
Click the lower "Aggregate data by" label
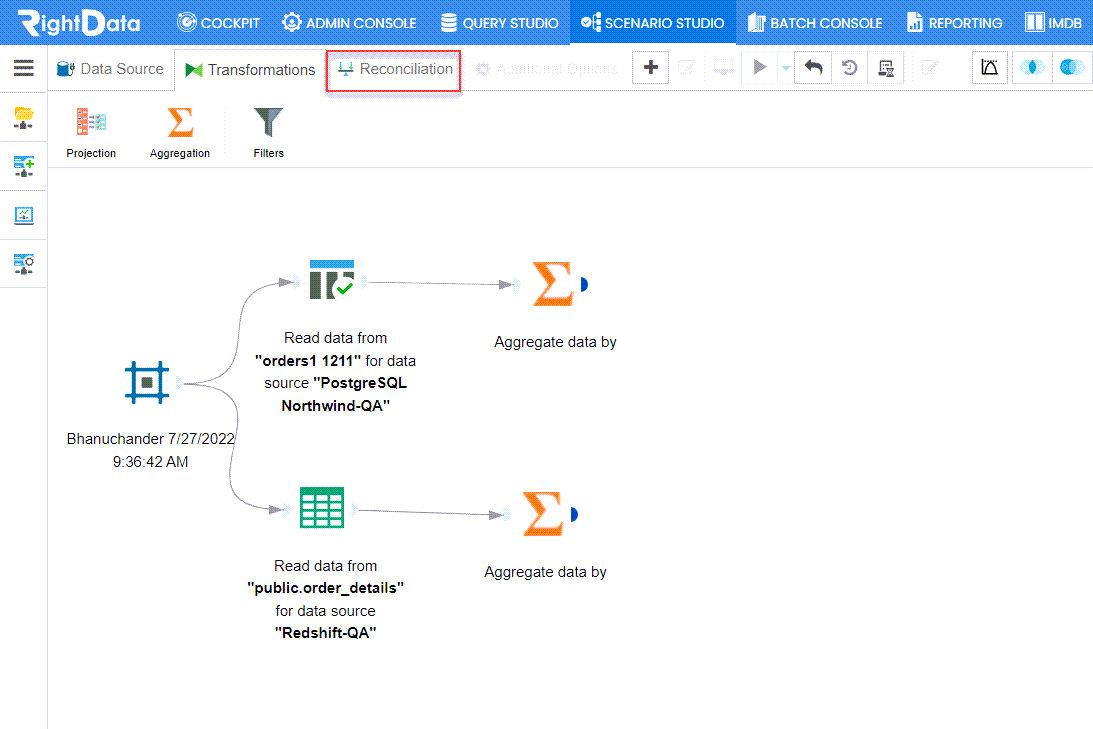(546, 572)
